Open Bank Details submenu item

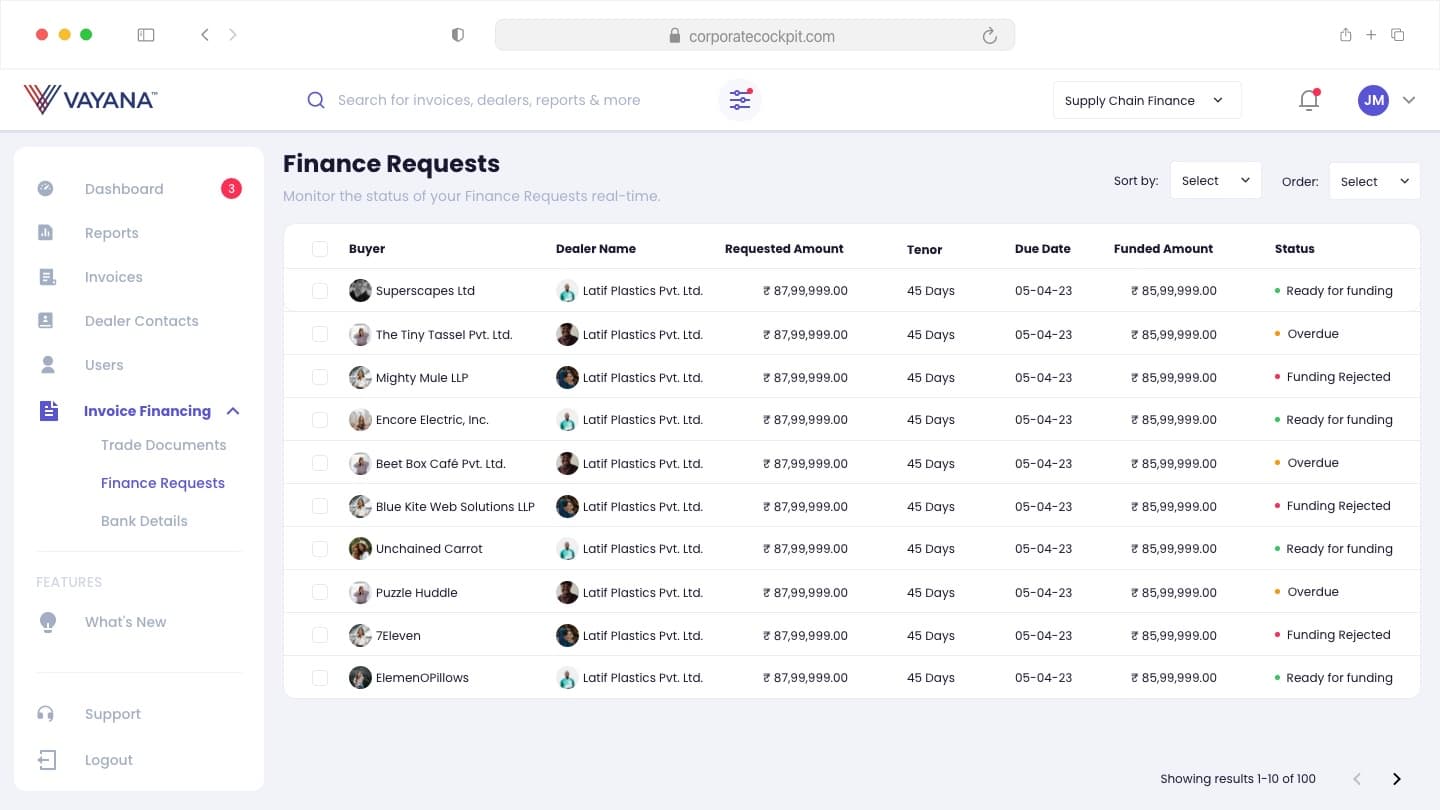(x=144, y=521)
